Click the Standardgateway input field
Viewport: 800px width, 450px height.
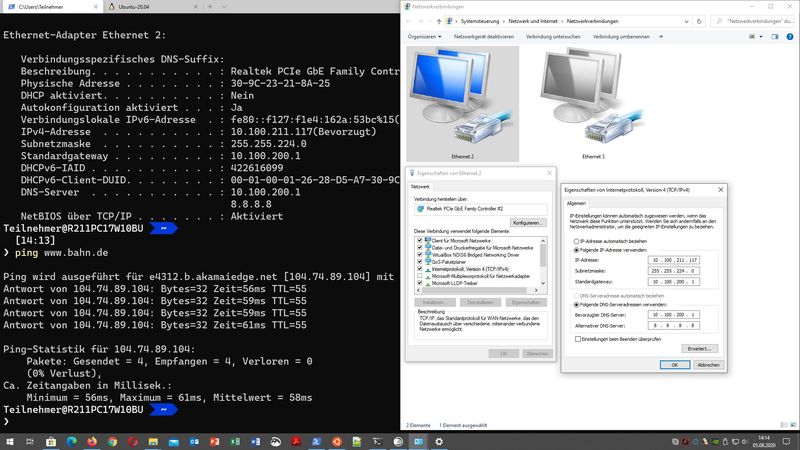(x=673, y=282)
